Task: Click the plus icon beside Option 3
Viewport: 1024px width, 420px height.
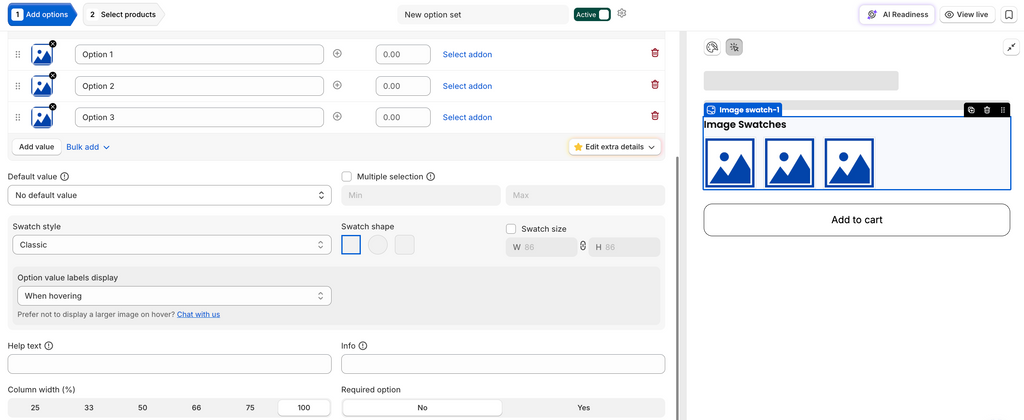Action: pos(338,116)
